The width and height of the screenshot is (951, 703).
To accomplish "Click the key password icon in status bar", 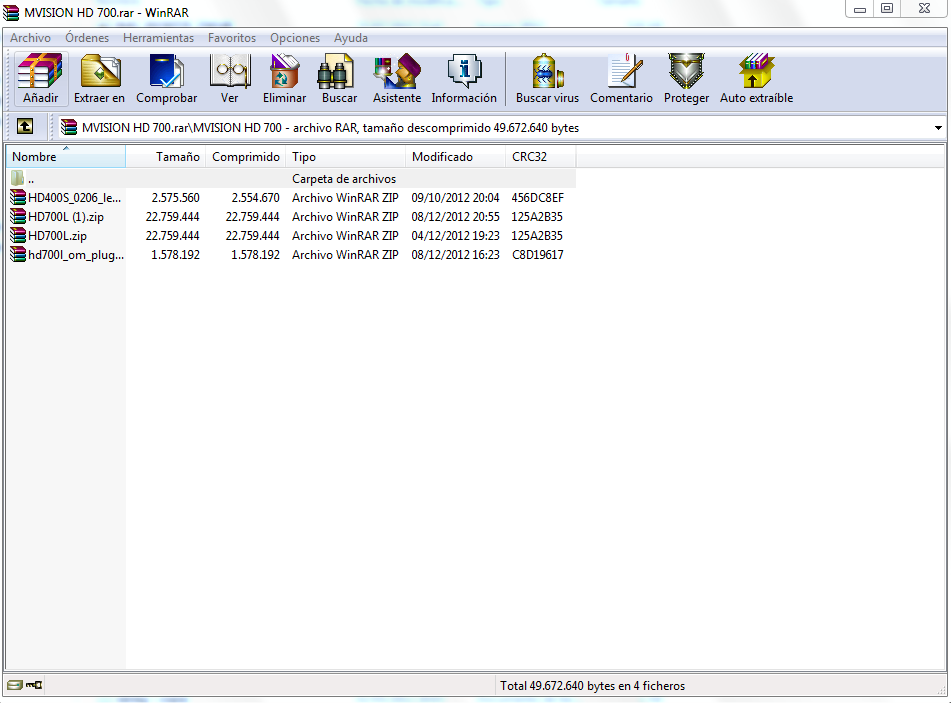I will pos(34,685).
